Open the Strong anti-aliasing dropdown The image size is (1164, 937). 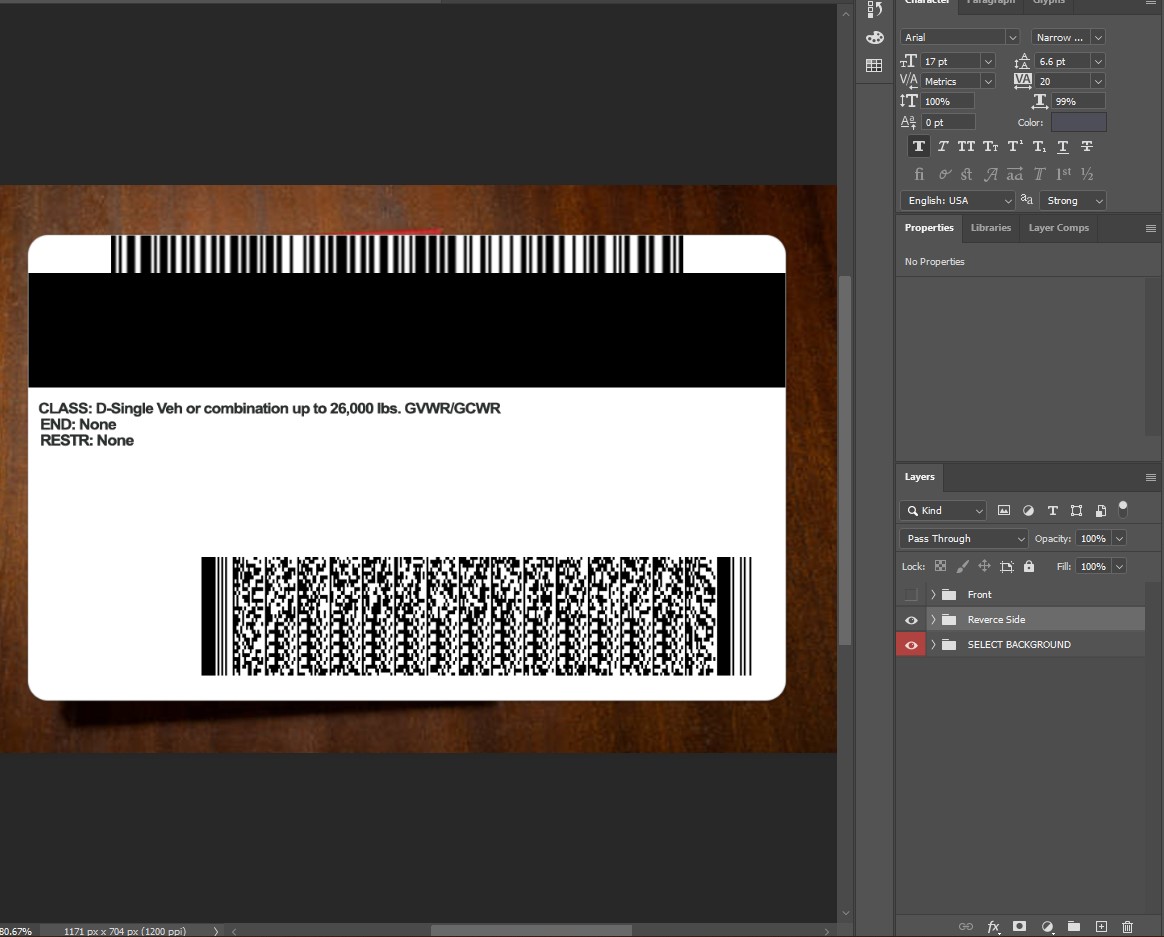coord(1073,200)
